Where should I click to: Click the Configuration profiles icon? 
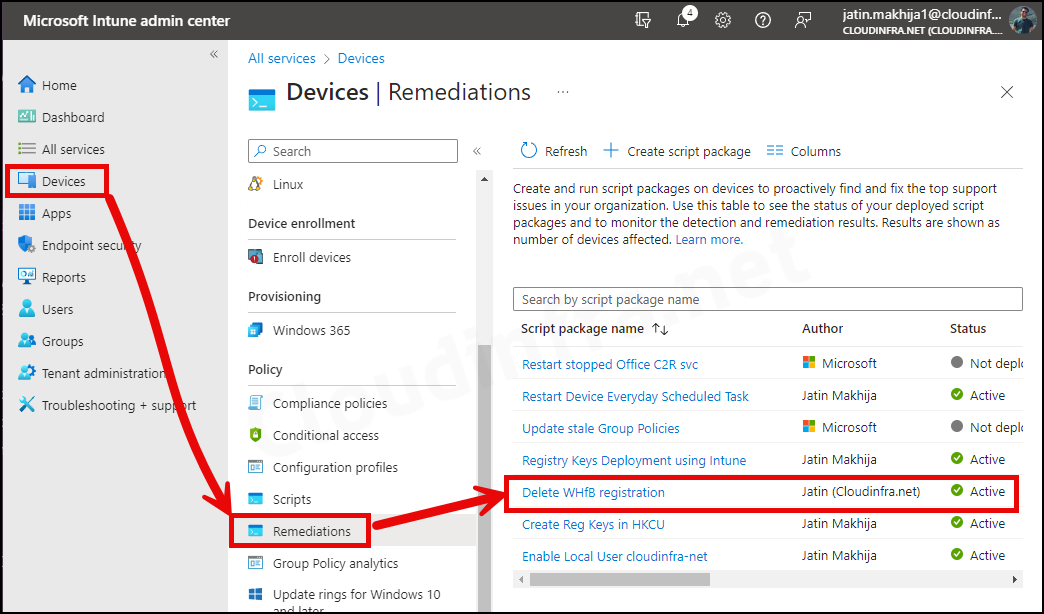256,467
